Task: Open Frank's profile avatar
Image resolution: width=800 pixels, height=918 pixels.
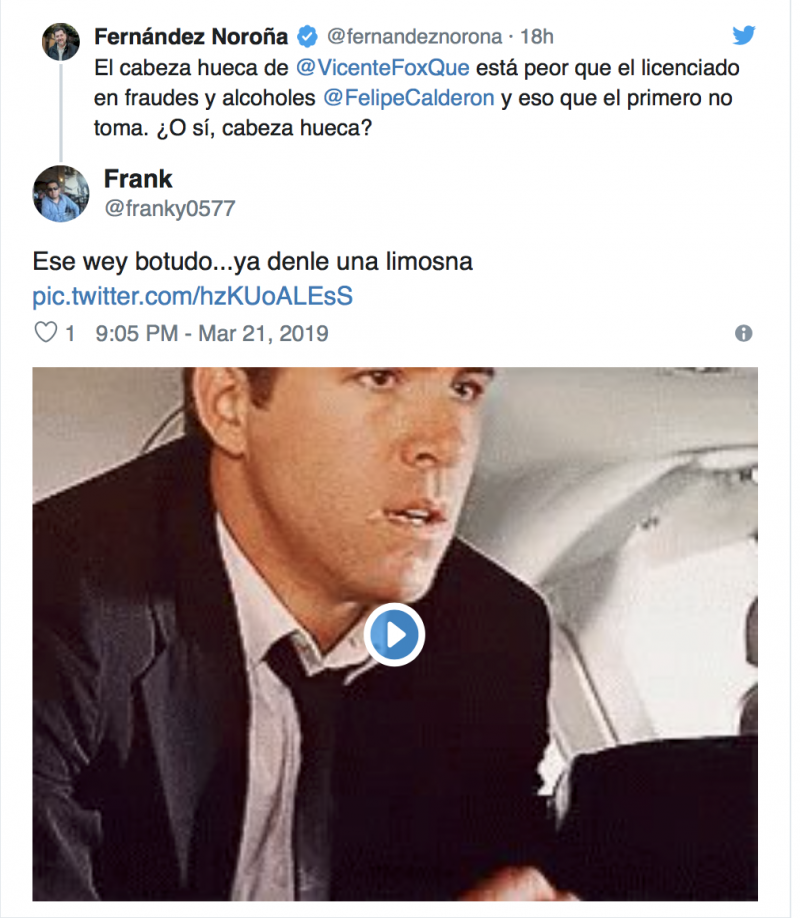Action: 60,192
